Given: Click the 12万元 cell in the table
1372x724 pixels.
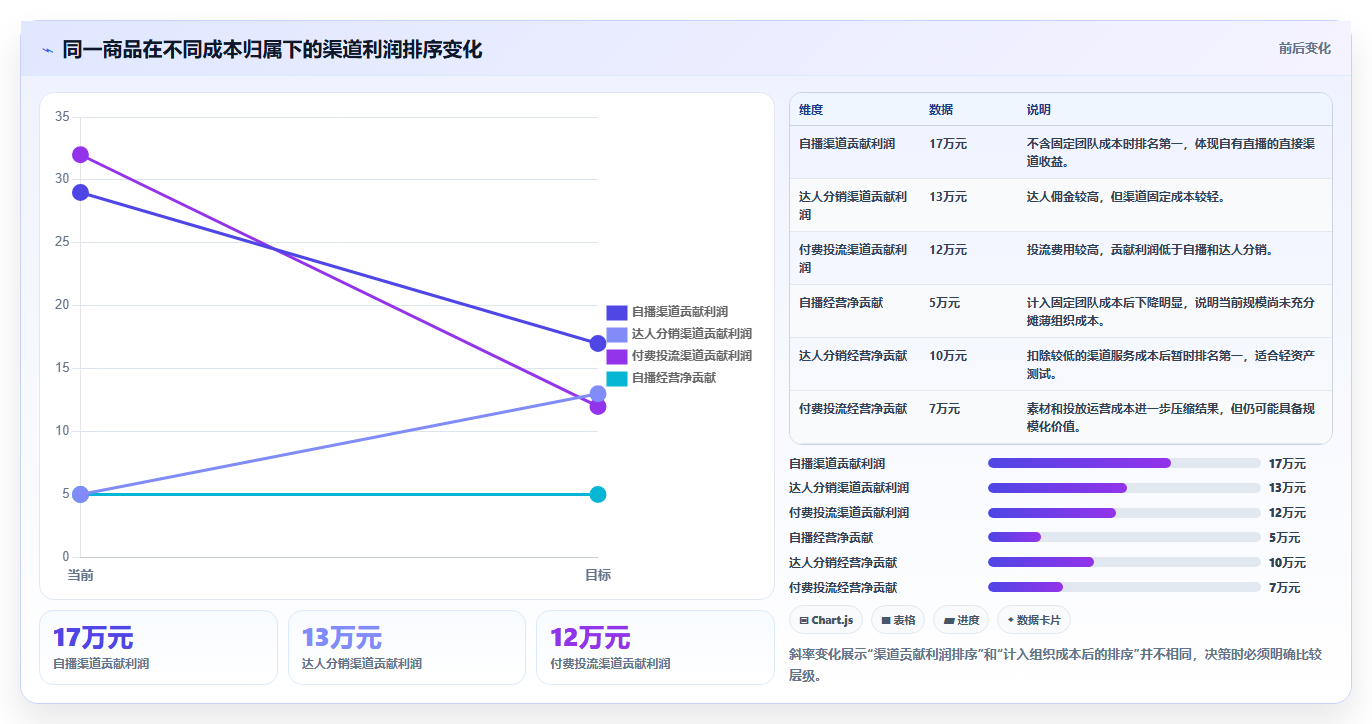Looking at the screenshot, I should [x=948, y=250].
